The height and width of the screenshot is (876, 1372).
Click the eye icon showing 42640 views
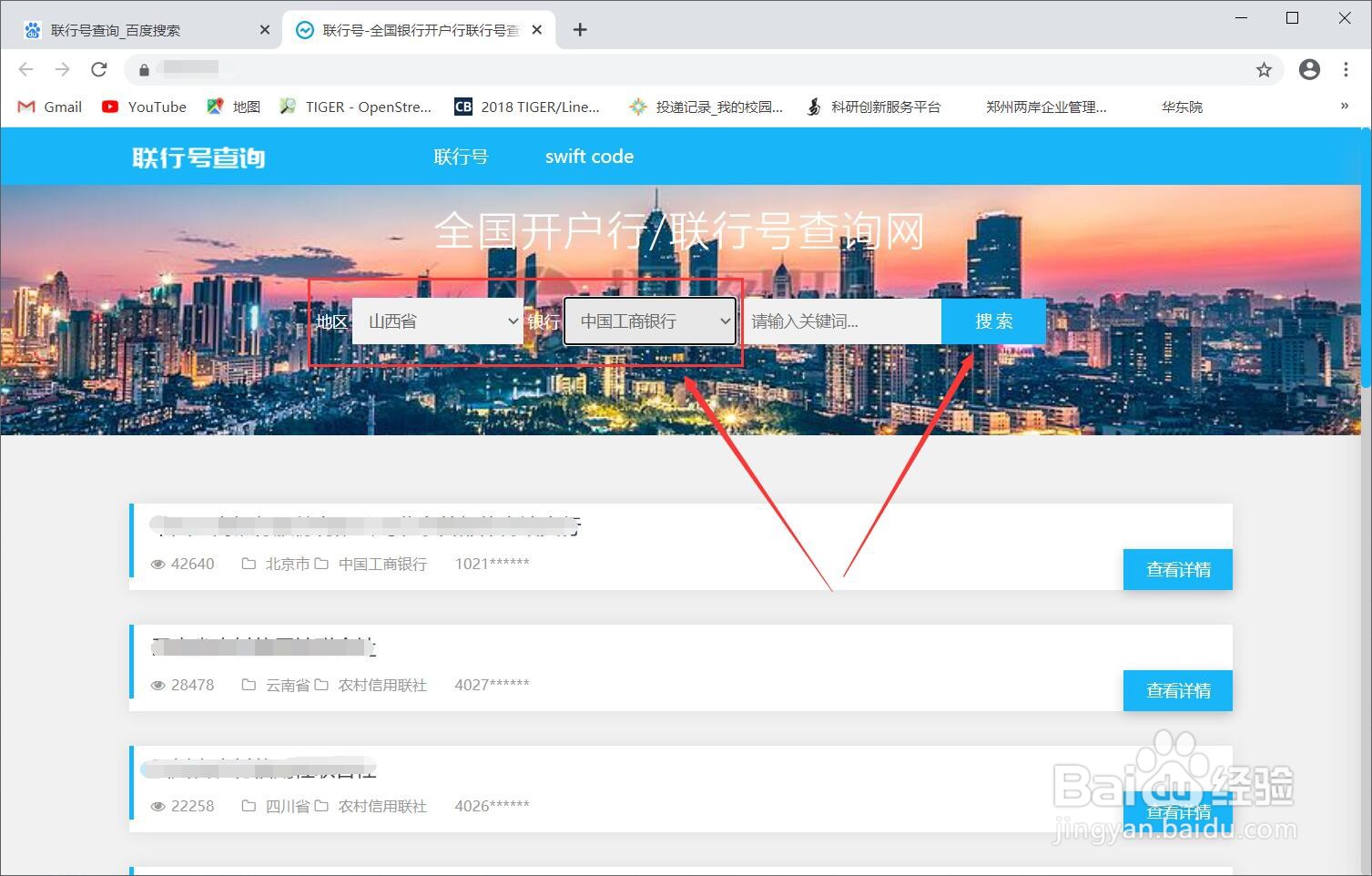pyautogui.click(x=158, y=564)
